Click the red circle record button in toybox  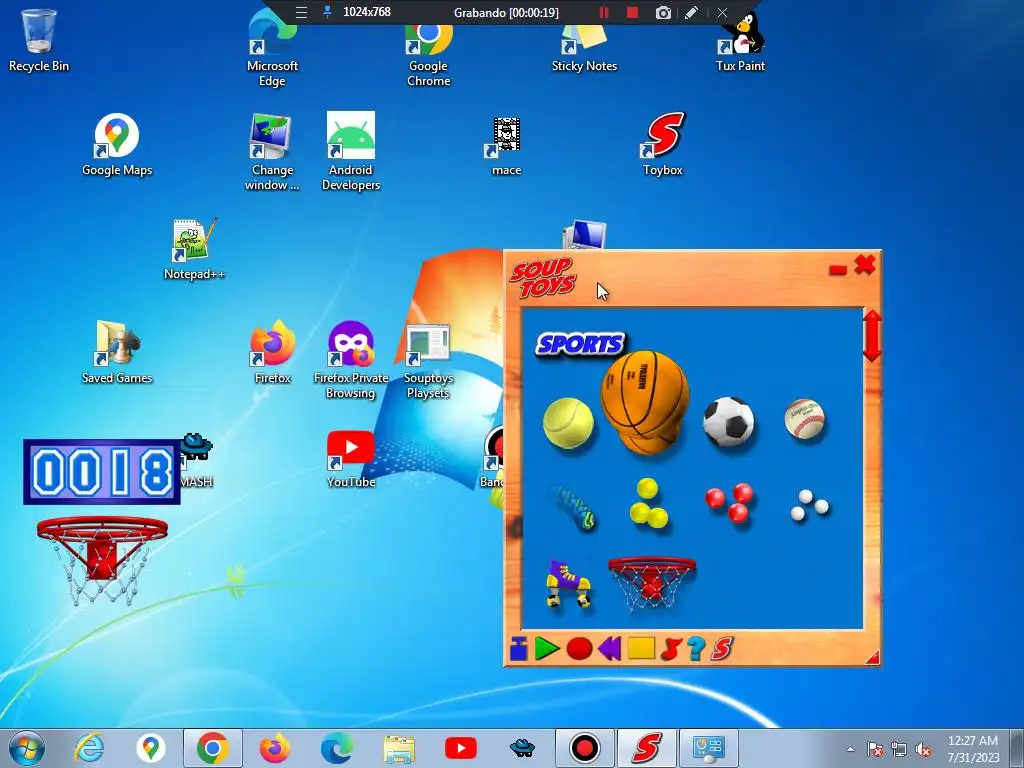click(x=579, y=649)
